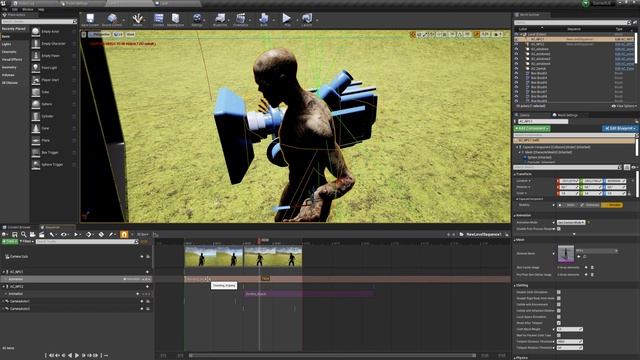Click the Sequencer render movie clapboard icon

[x=42, y=234]
